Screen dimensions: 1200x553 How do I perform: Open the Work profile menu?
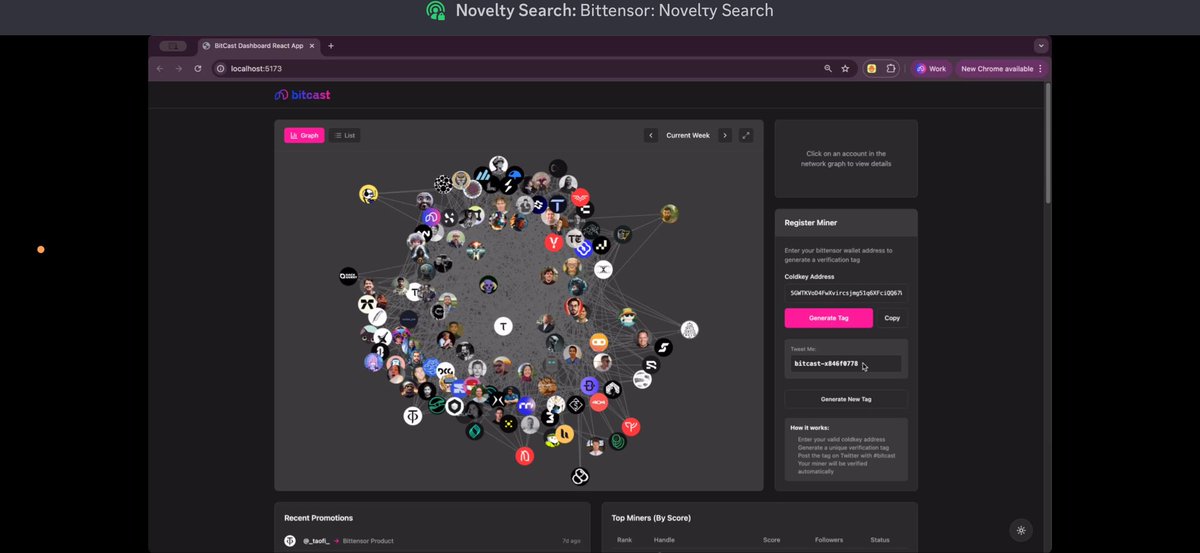[930, 68]
